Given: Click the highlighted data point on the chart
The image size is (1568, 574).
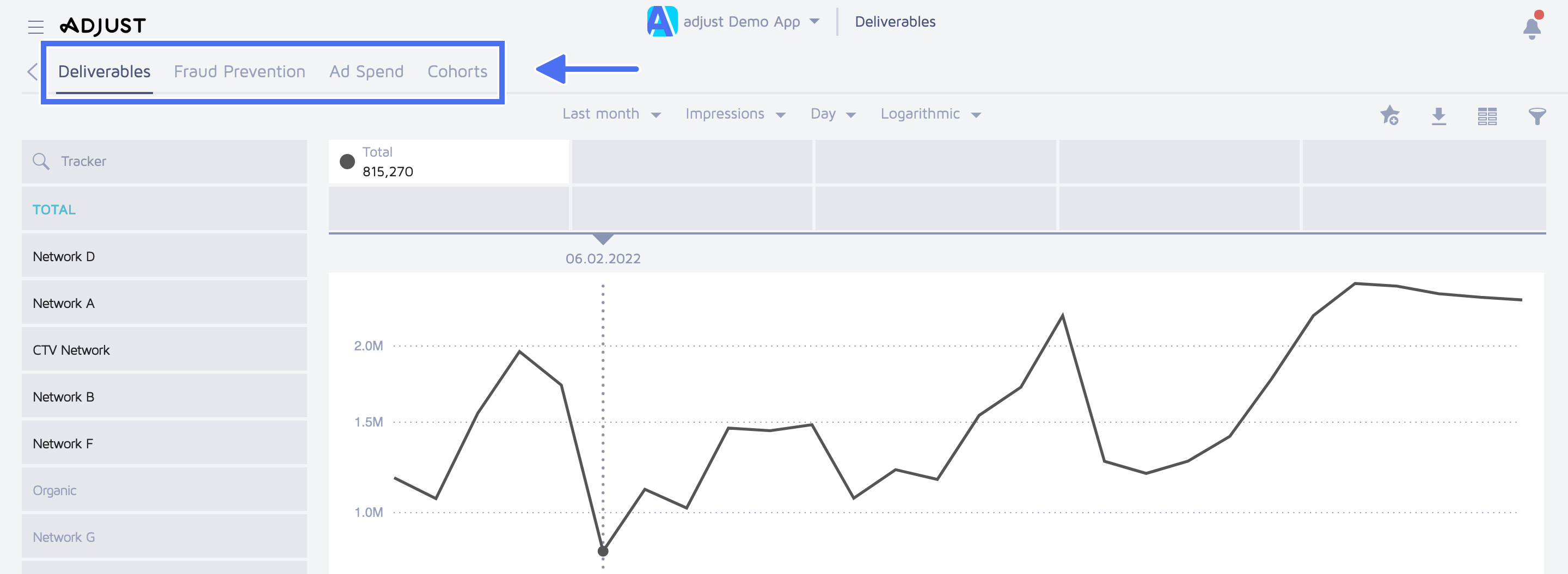Looking at the screenshot, I should (x=603, y=551).
